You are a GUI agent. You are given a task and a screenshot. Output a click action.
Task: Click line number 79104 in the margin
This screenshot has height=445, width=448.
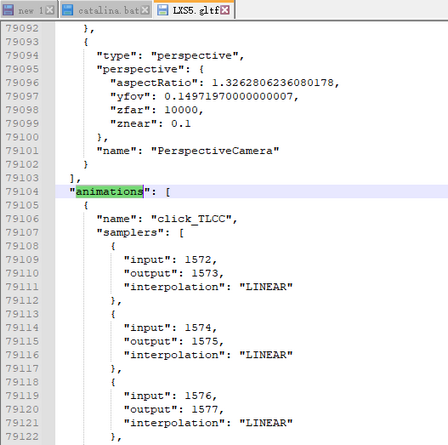(x=22, y=192)
